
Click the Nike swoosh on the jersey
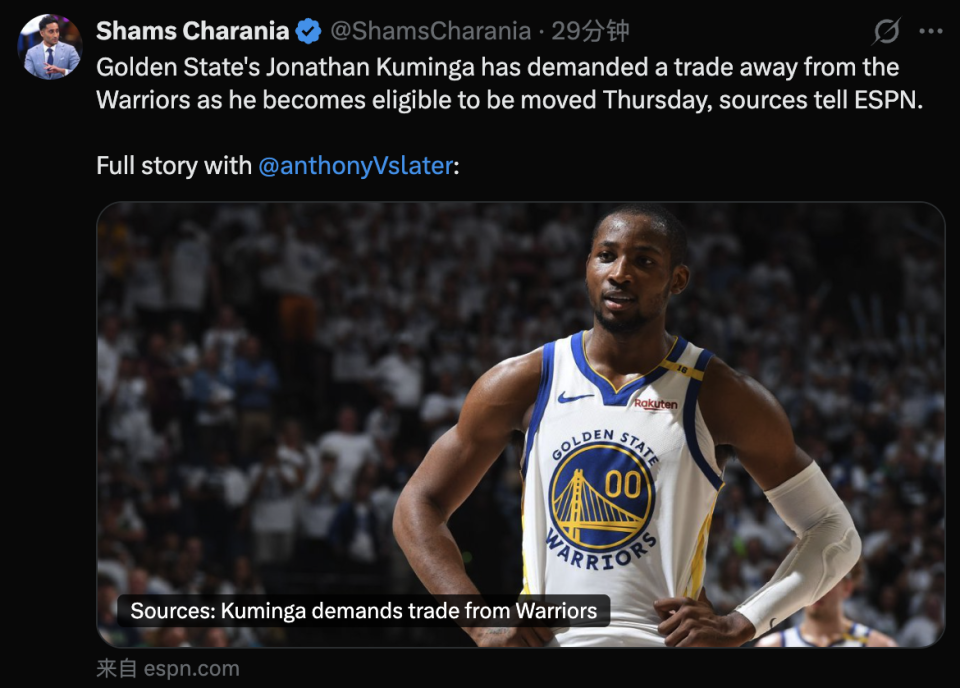click(x=575, y=398)
